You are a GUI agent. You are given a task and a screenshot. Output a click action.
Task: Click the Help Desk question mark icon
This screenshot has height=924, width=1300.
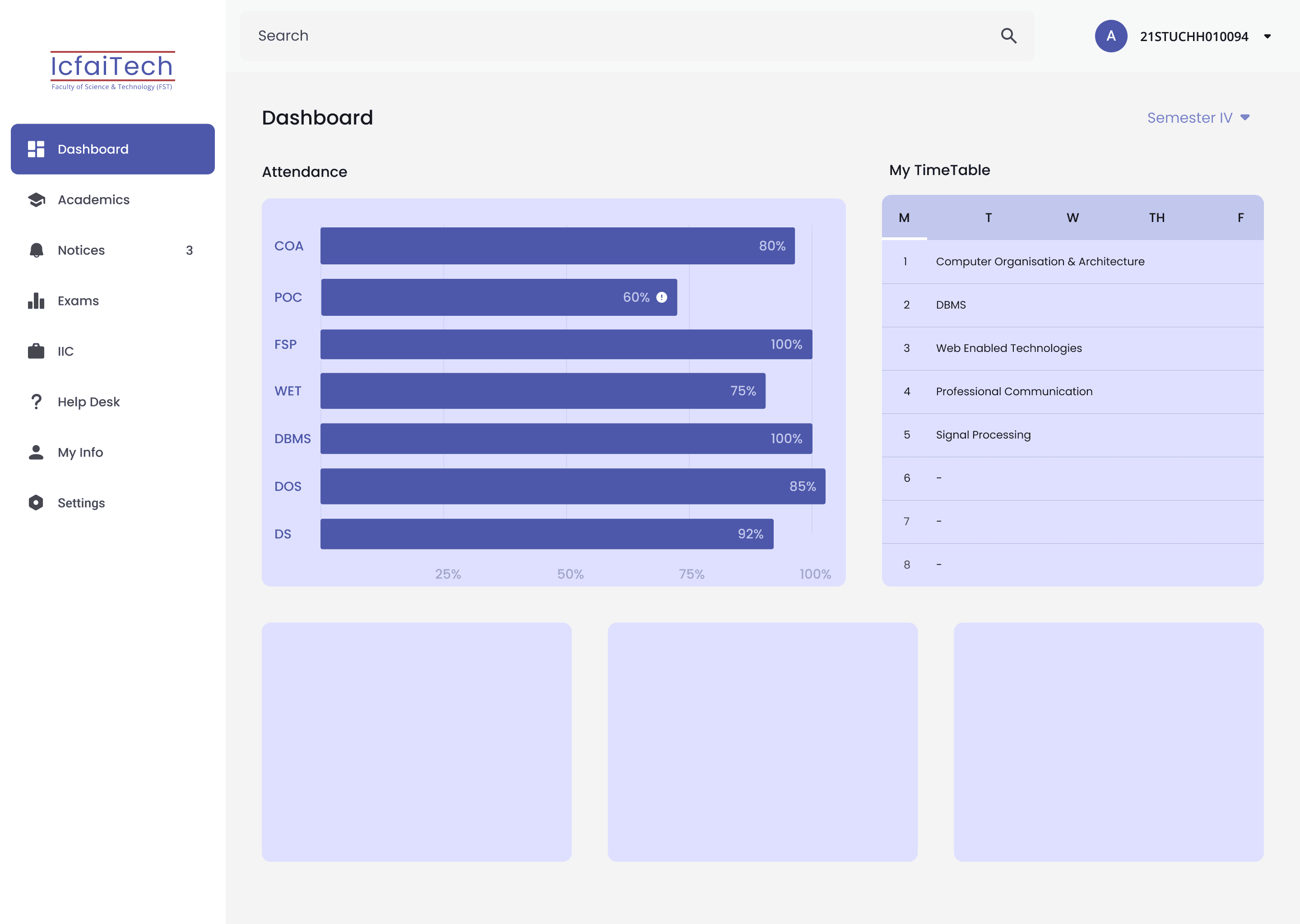click(37, 402)
